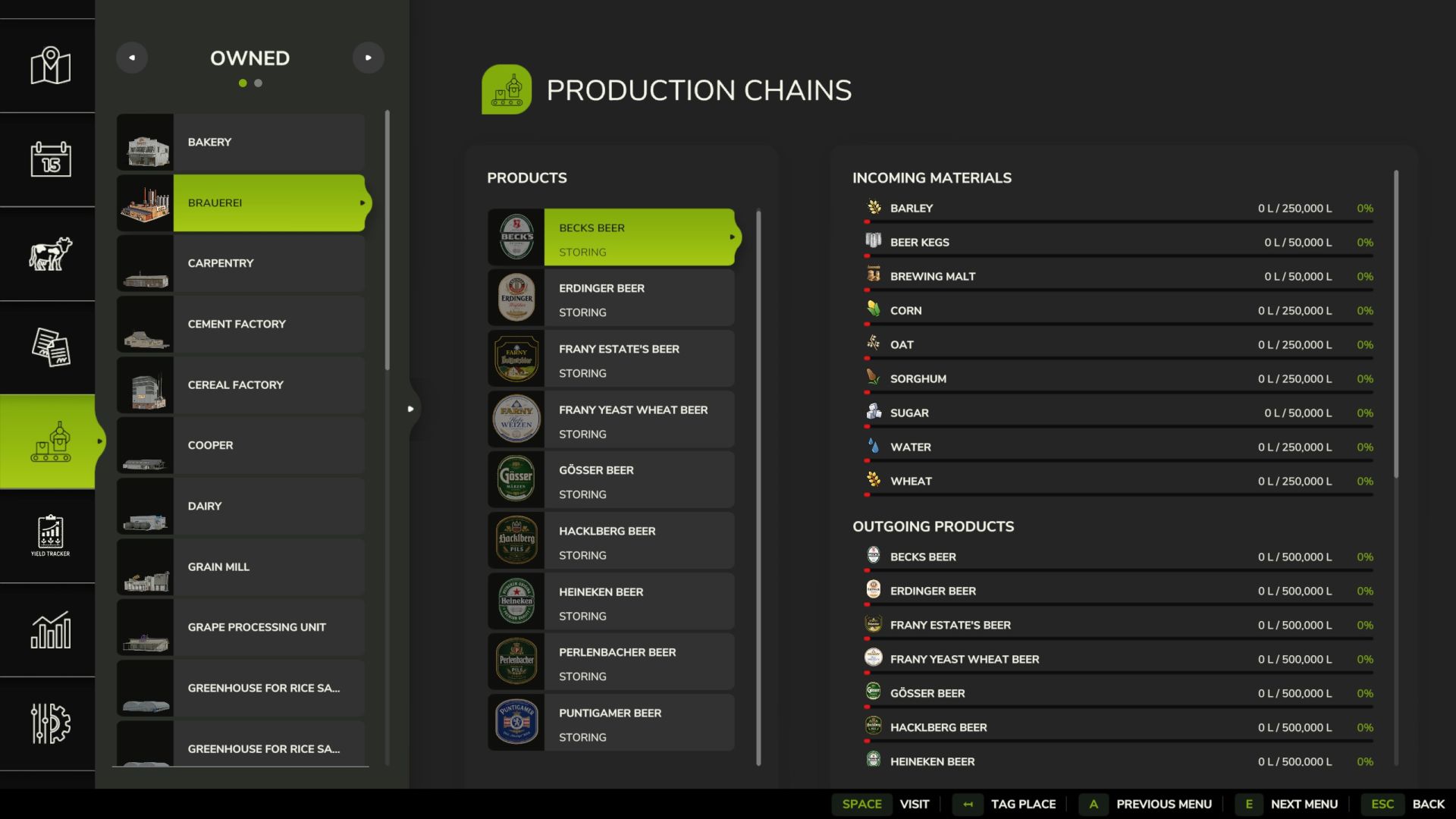Toggle the Erdinger Beer production
Viewport: 1456px width, 819px height.
point(611,298)
